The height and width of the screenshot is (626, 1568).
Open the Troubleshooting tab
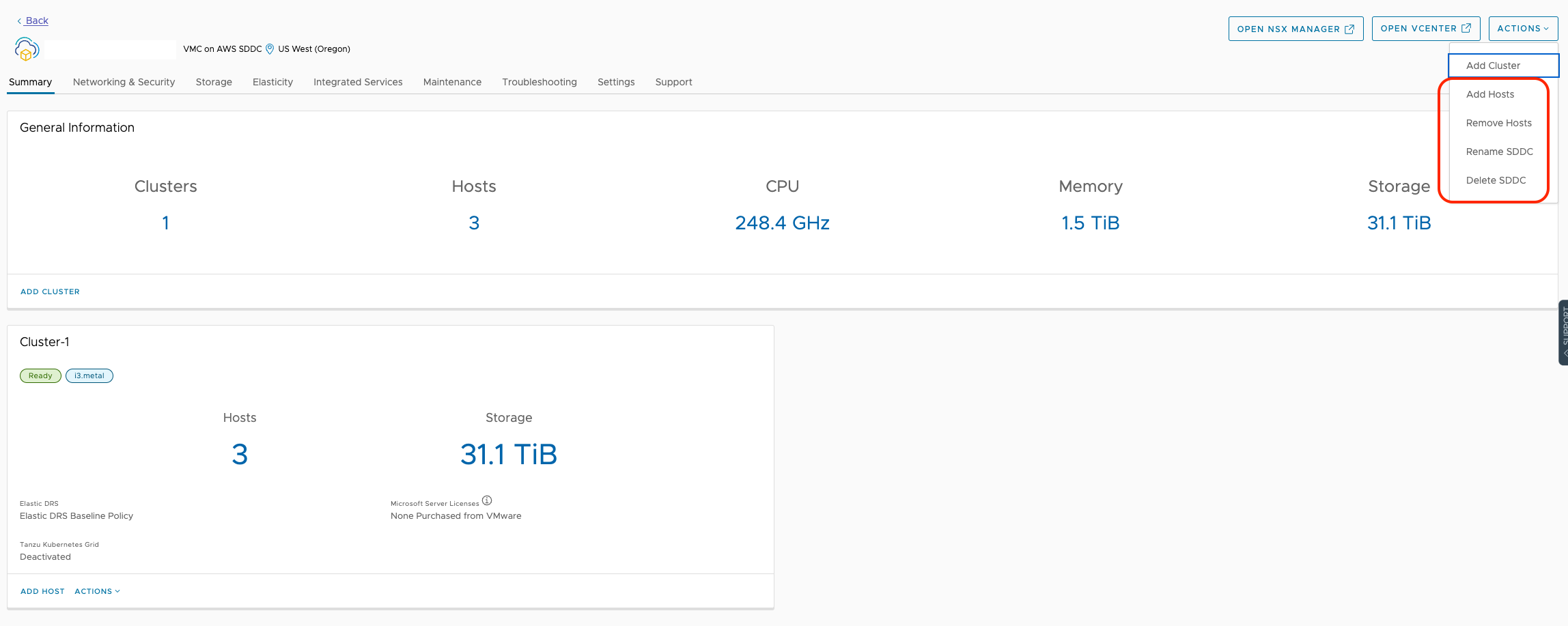tap(540, 82)
